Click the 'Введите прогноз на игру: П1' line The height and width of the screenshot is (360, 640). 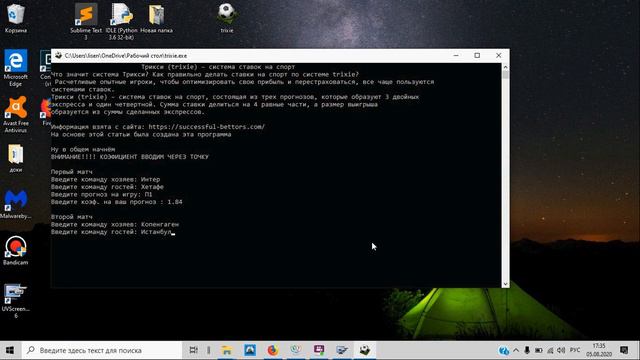pyautogui.click(x=102, y=194)
